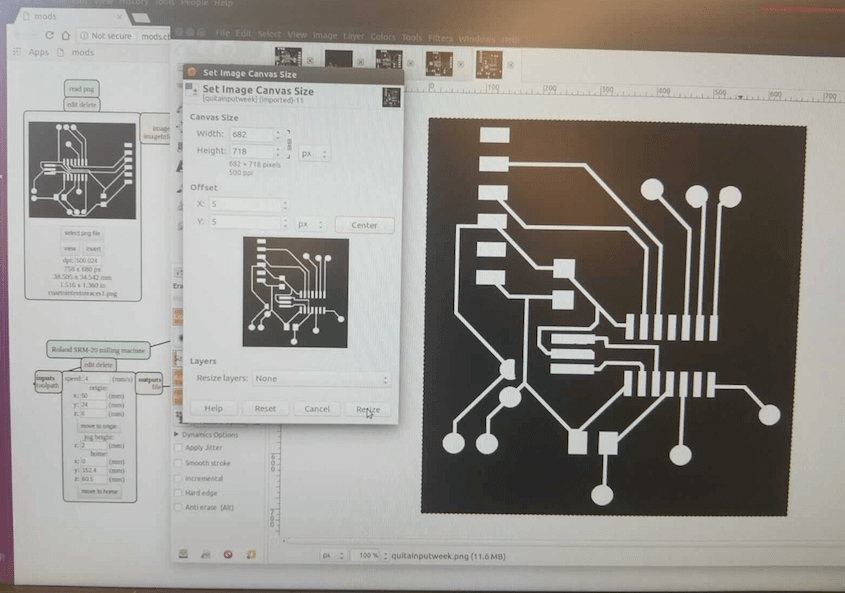
Task: Open GIMP's Edit menu
Action: click(x=243, y=33)
